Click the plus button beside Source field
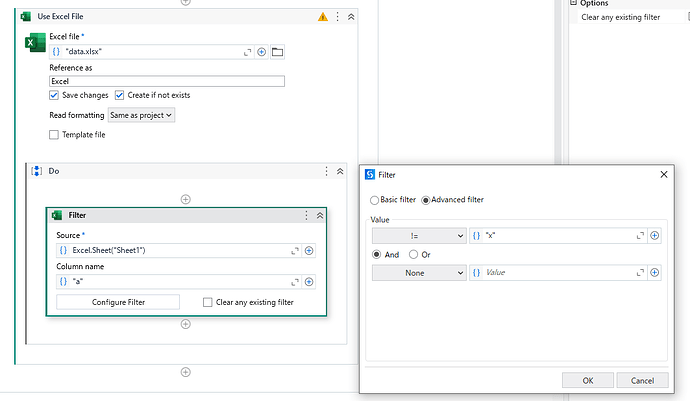The height and width of the screenshot is (401, 690). pyautogui.click(x=309, y=251)
